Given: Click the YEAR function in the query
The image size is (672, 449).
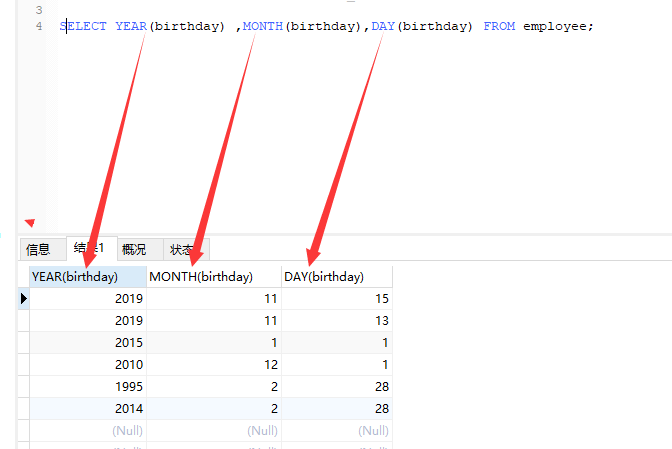Looking at the screenshot, I should pyautogui.click(x=131, y=26).
